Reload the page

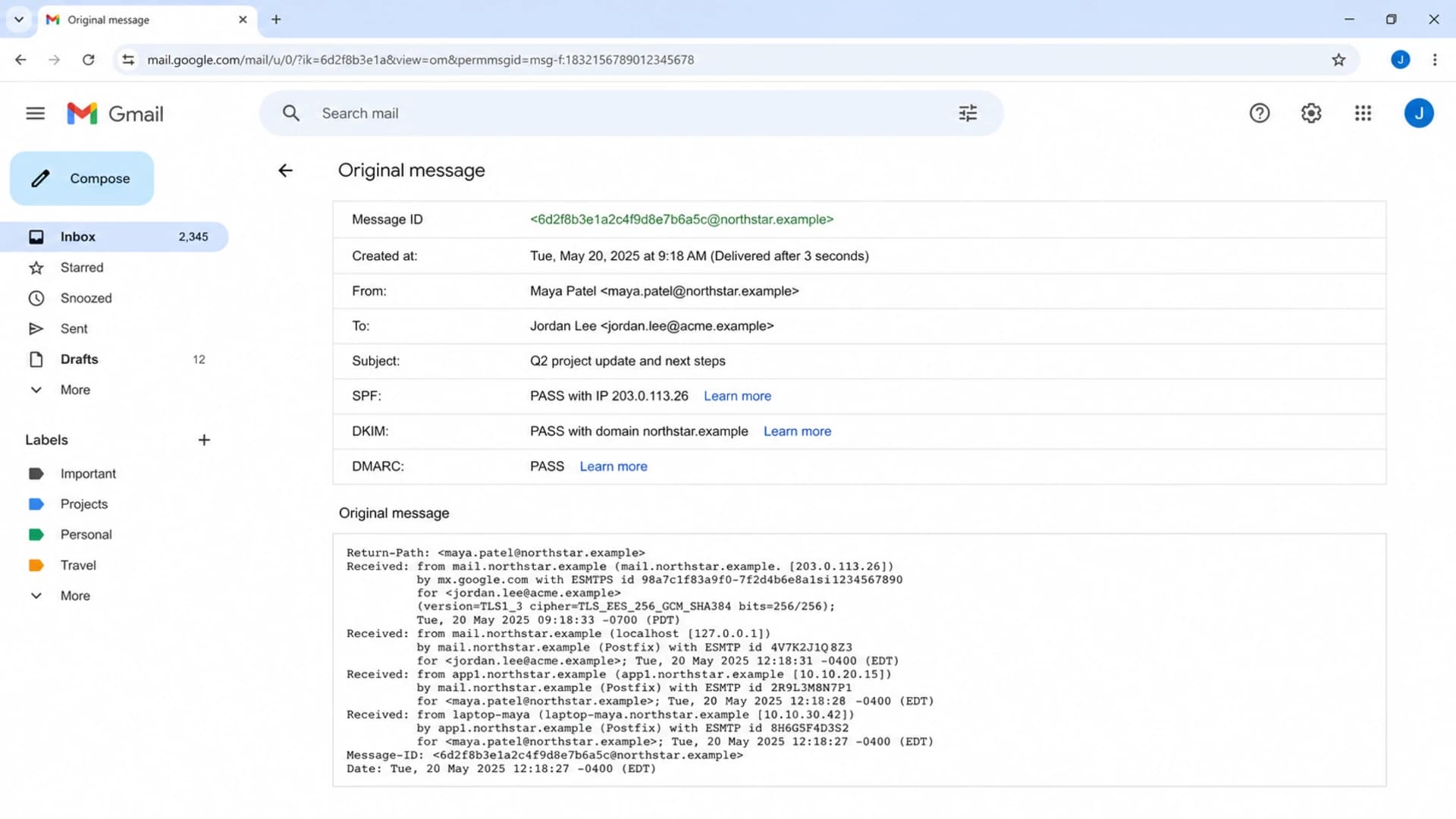point(89,60)
